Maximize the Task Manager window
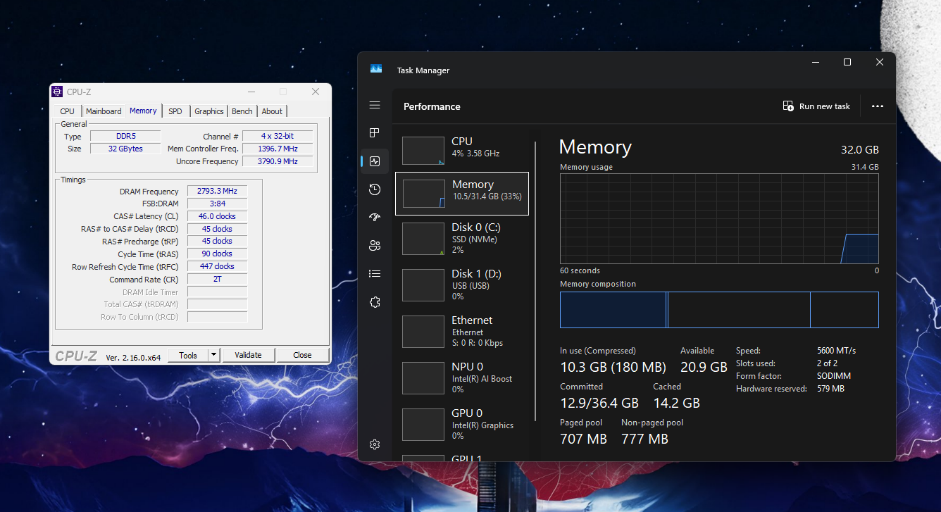 (x=847, y=62)
